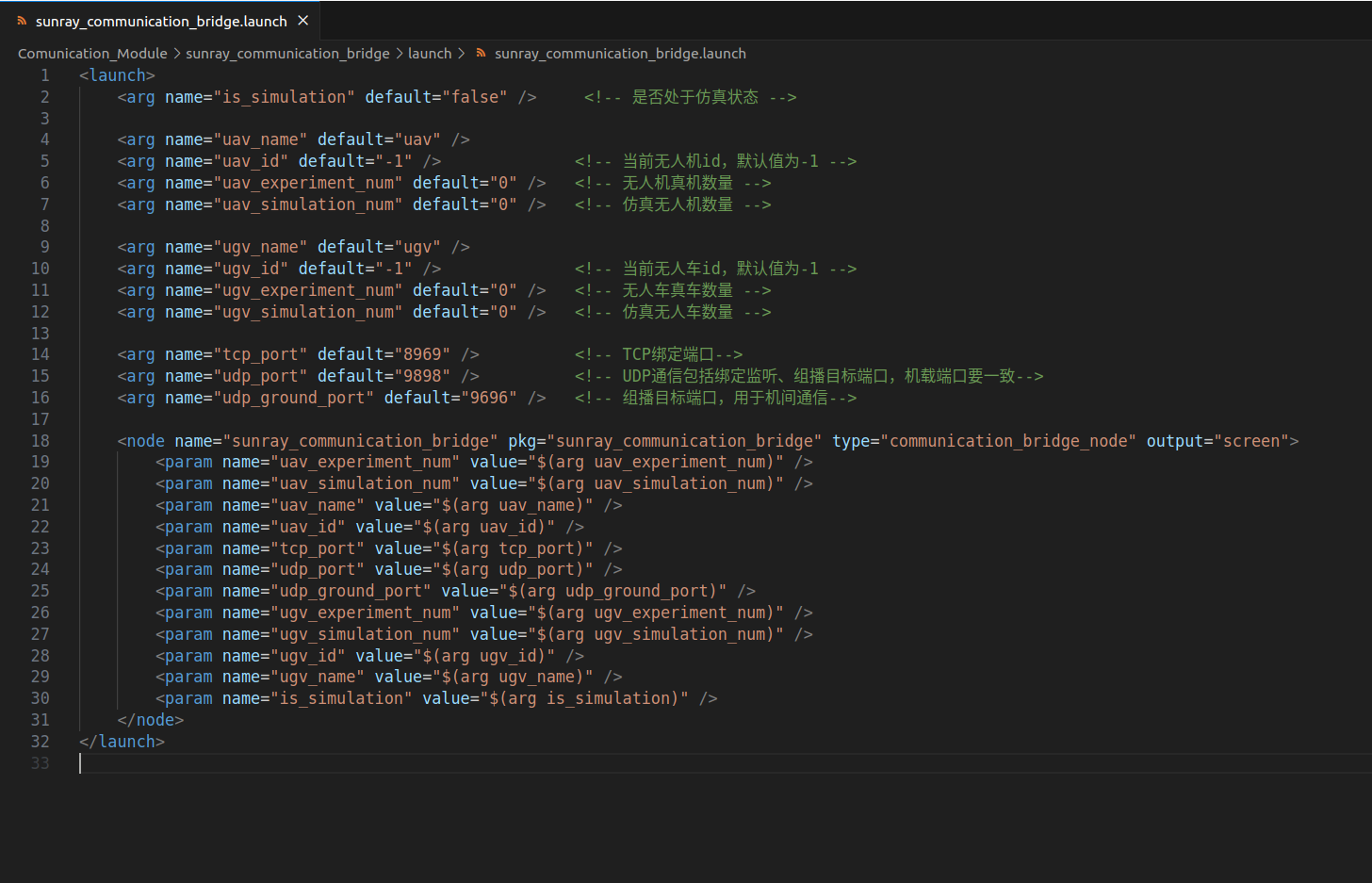Click the type value "communication_bridge_node"

[x=1008, y=441]
